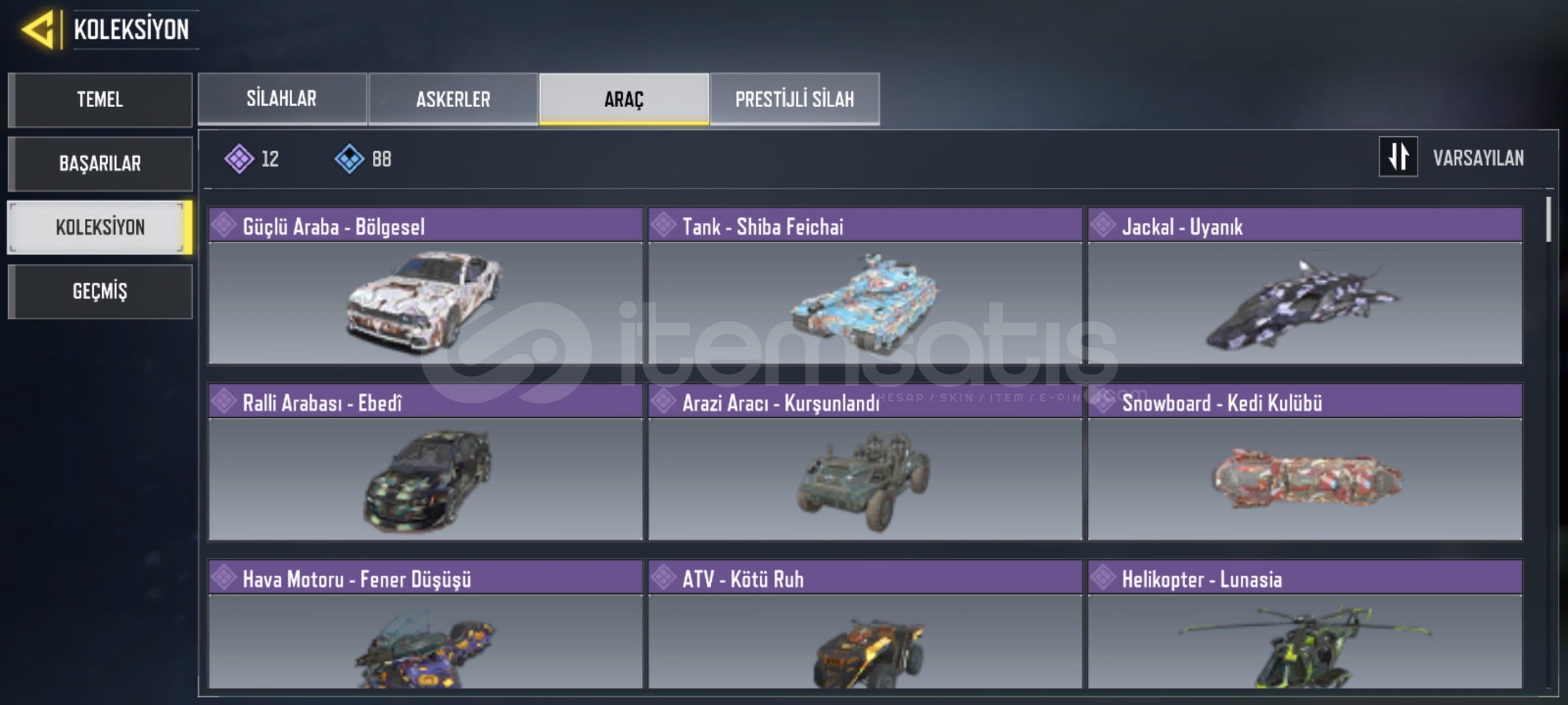Image resolution: width=1568 pixels, height=705 pixels.
Task: Switch to the Silahlar tab
Action: pos(282,99)
